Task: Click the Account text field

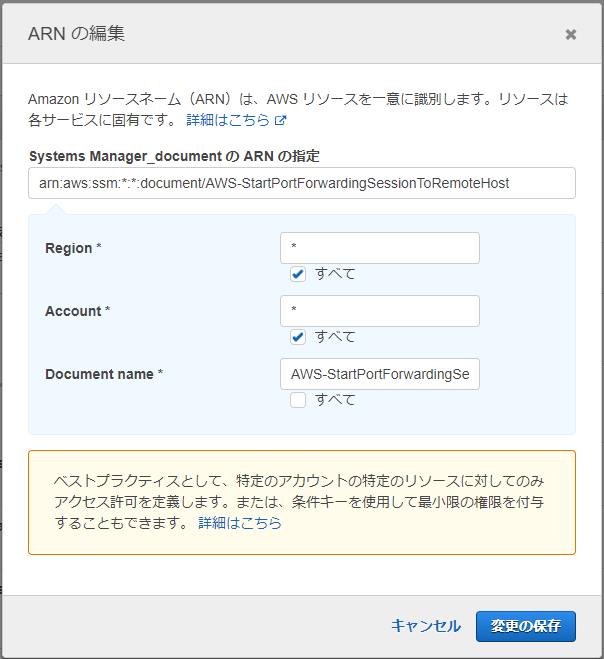Action: pyautogui.click(x=380, y=311)
